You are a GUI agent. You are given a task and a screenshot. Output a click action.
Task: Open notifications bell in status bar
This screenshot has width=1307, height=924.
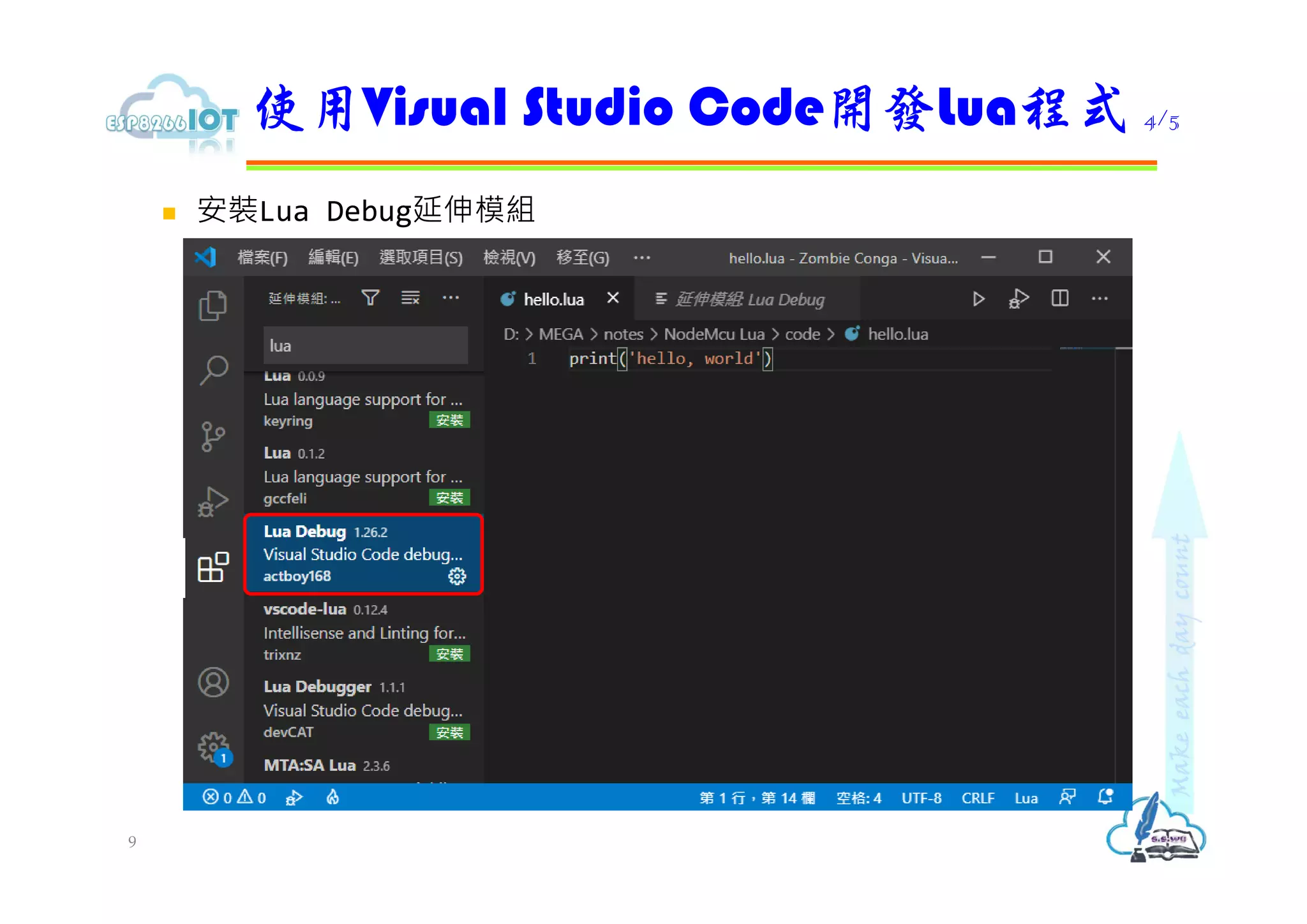coord(1105,797)
